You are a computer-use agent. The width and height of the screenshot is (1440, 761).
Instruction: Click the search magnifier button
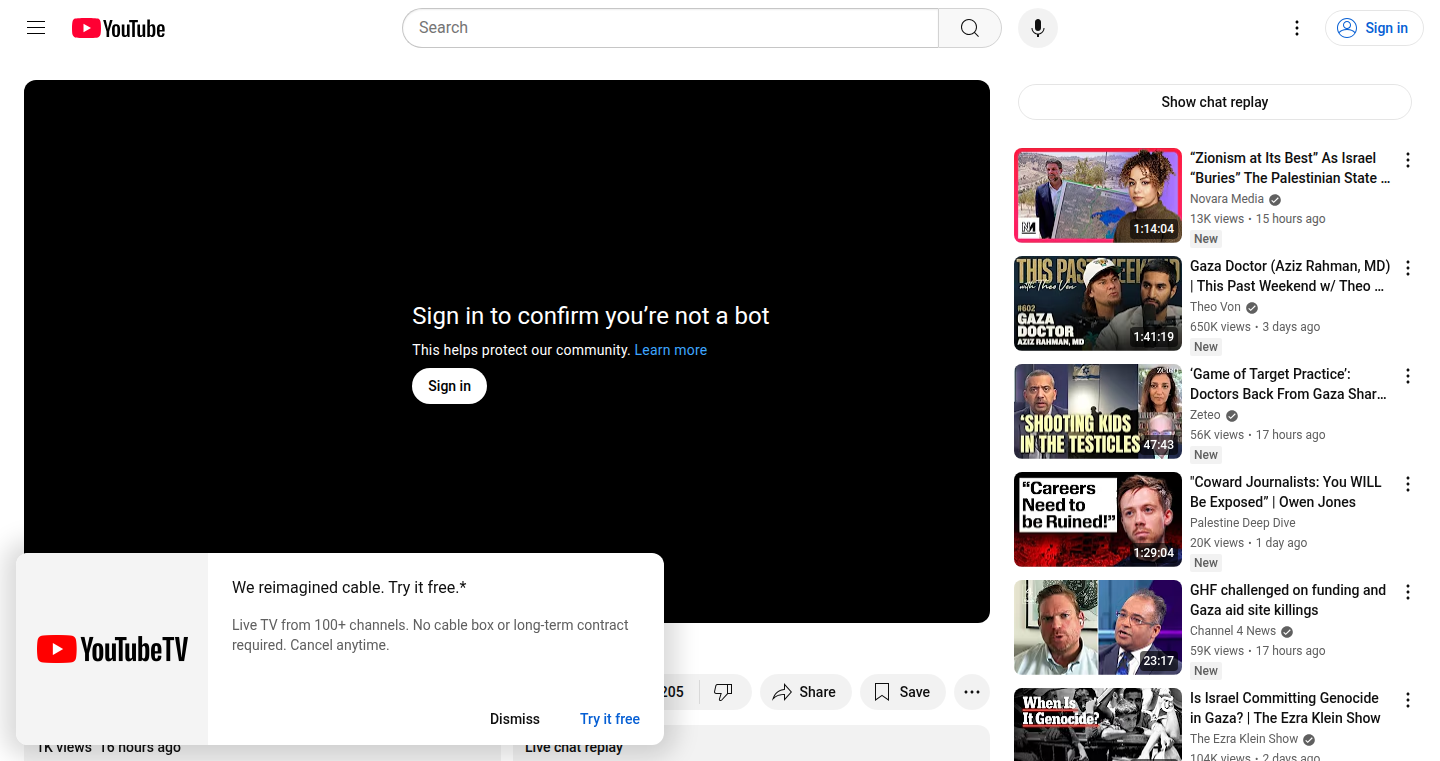click(970, 28)
